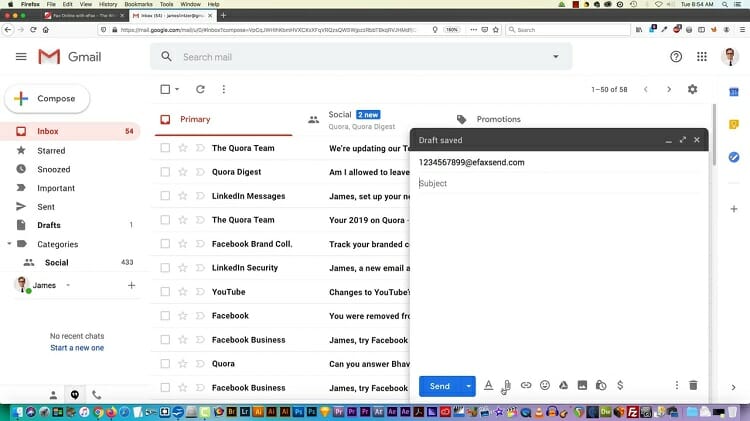Go to older messages page

pos(669,89)
